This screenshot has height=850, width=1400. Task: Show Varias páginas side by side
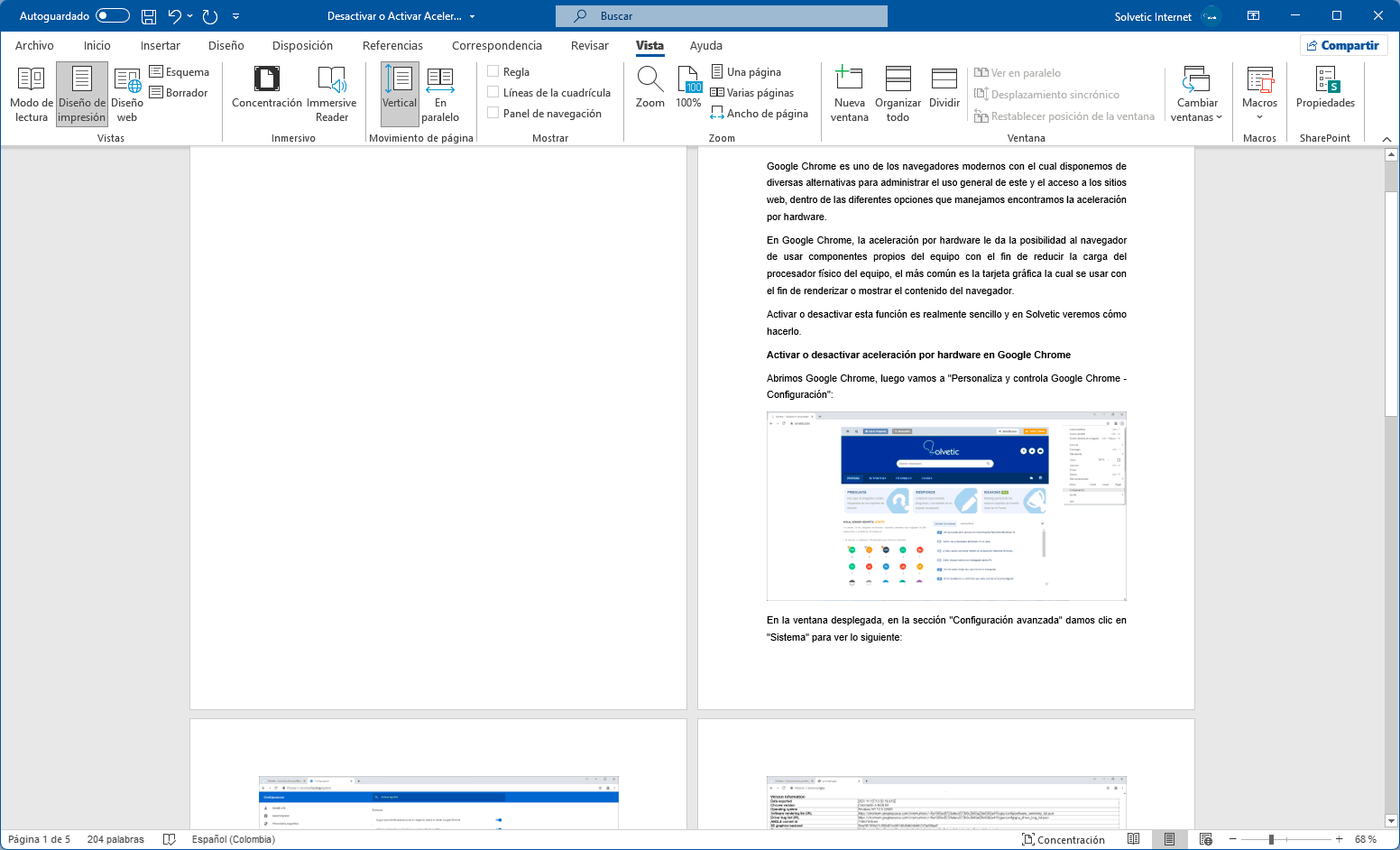point(752,93)
